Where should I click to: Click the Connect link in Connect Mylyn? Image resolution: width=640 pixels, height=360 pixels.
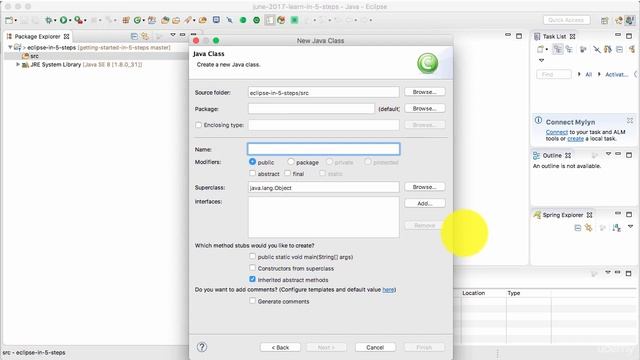coord(557,132)
